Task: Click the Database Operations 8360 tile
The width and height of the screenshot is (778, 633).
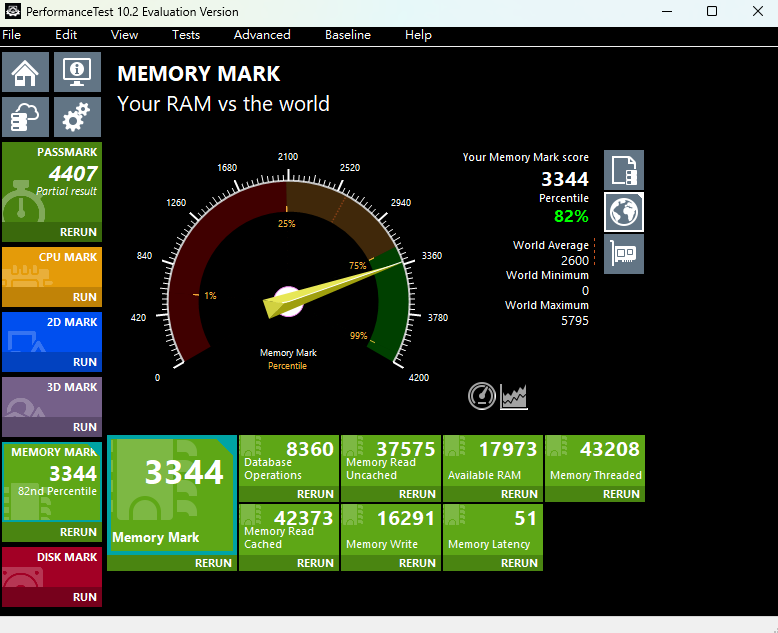Action: click(x=289, y=461)
